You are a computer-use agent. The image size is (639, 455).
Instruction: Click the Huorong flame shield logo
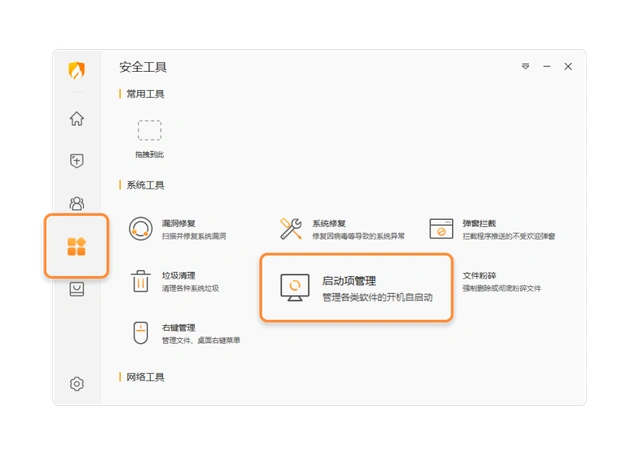pos(77,71)
